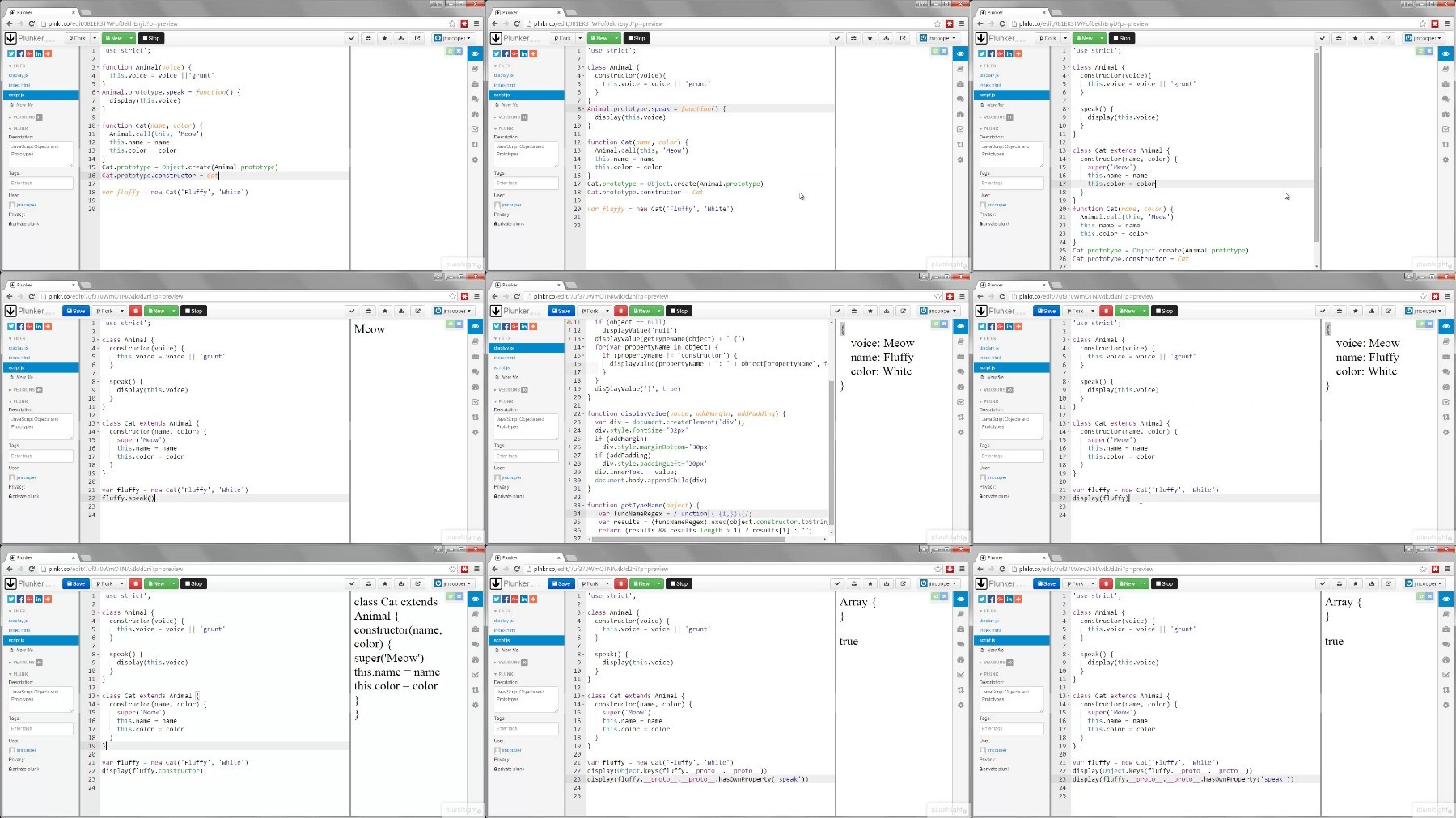Click orange plus share icon in display.js window
This screenshot has width=1456, height=818.
(x=533, y=326)
